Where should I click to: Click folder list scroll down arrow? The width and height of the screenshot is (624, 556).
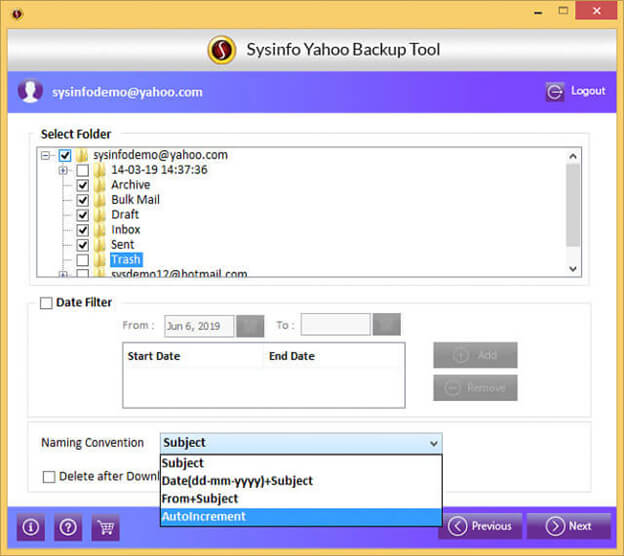coord(573,269)
